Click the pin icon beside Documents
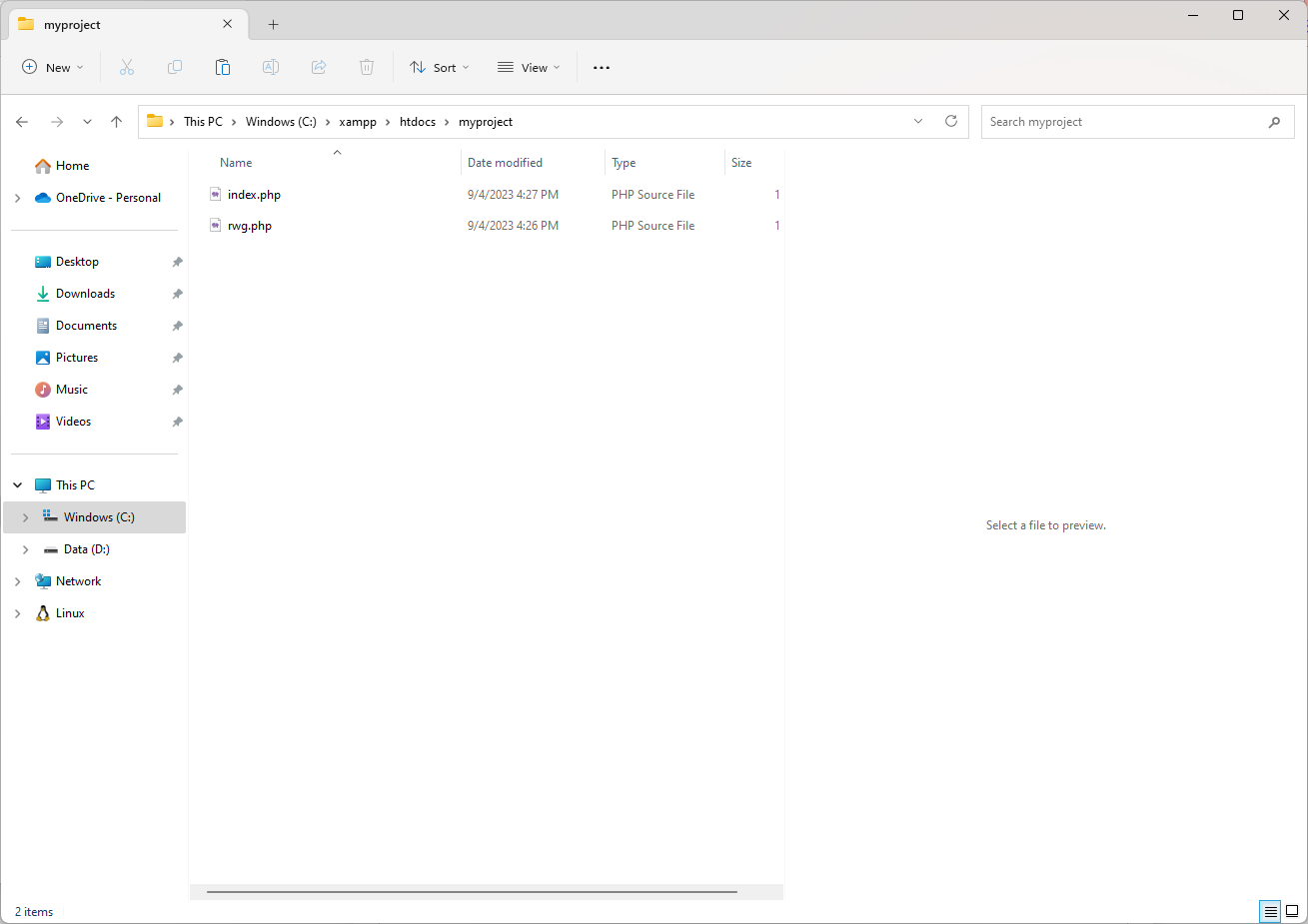Image resolution: width=1308 pixels, height=924 pixels. click(x=177, y=326)
